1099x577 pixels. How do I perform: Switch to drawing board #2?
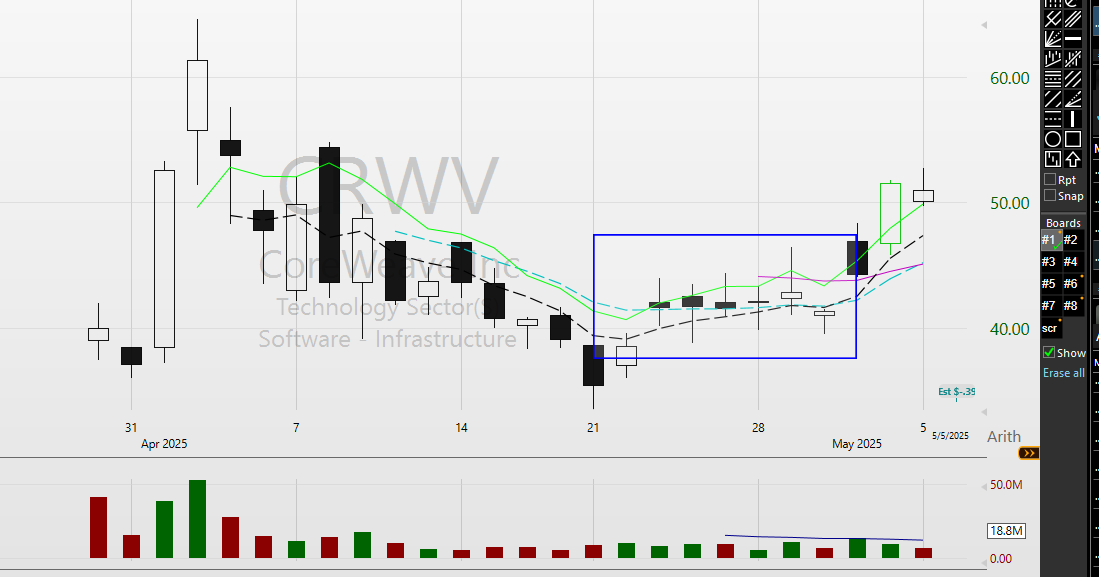[x=1072, y=240]
